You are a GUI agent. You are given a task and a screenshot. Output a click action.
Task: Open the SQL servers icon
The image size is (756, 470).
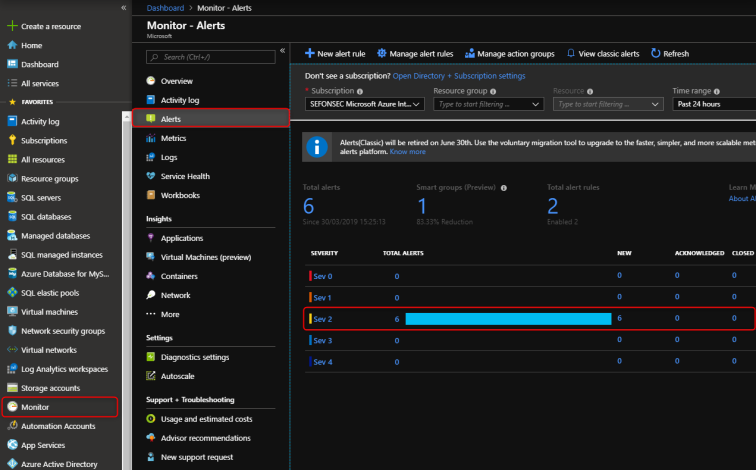coord(12,197)
